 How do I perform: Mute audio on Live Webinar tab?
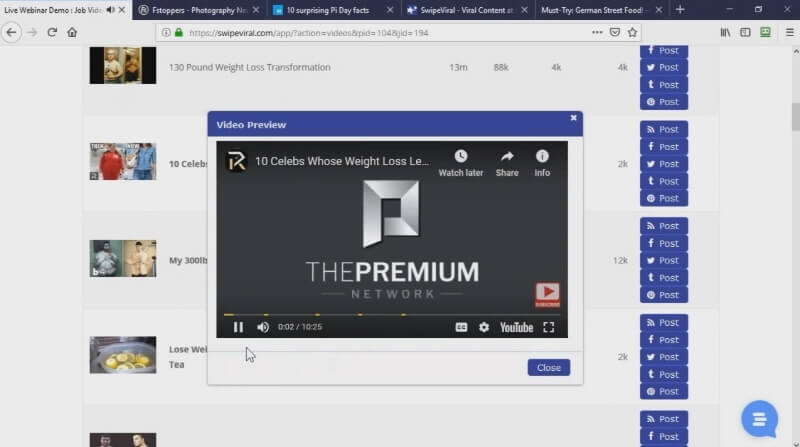click(x=110, y=10)
